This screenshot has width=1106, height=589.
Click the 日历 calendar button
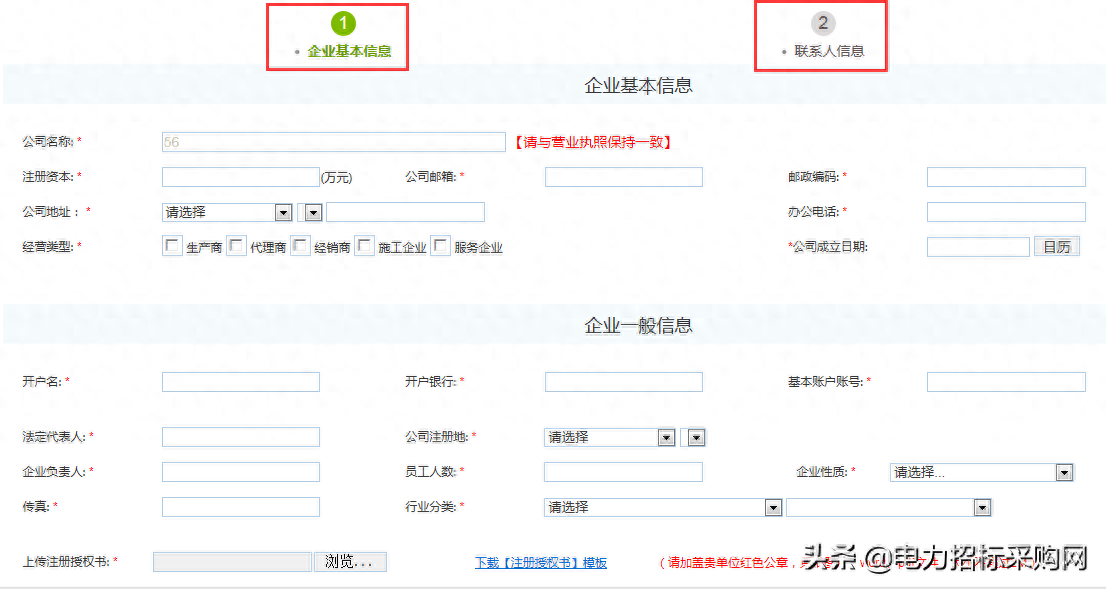1056,246
